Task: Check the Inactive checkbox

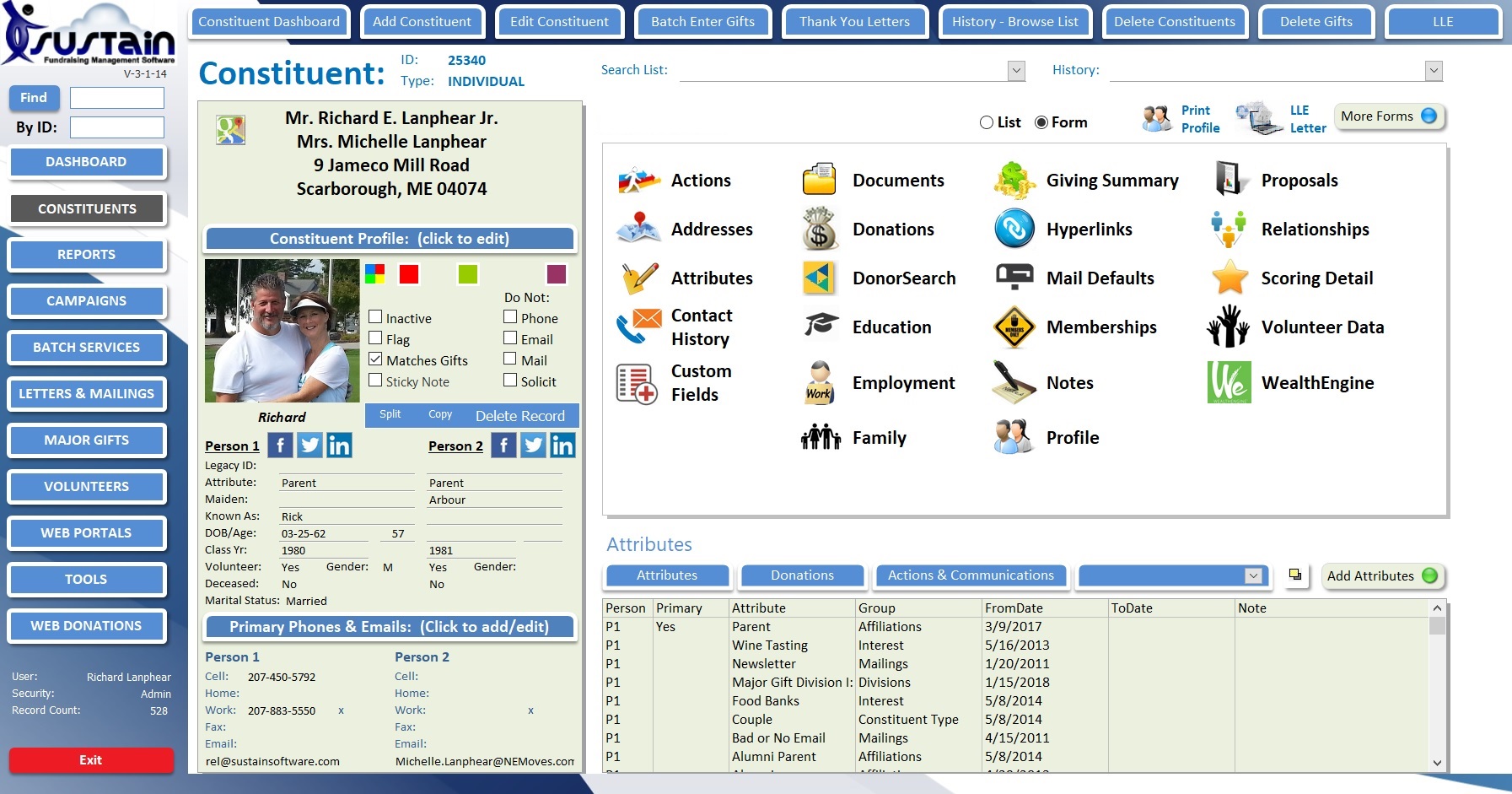Action: click(x=376, y=317)
